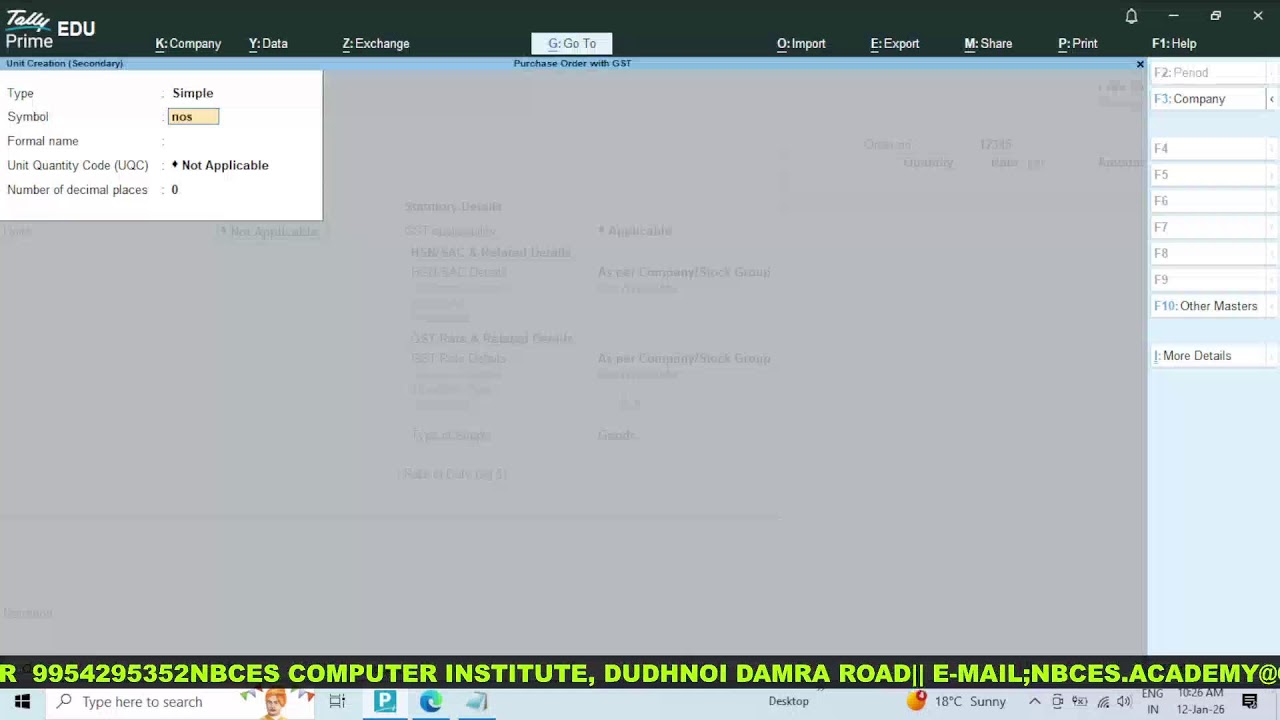Click the Symbol input field containing nos
The height and width of the screenshot is (720, 1280).
(x=193, y=117)
